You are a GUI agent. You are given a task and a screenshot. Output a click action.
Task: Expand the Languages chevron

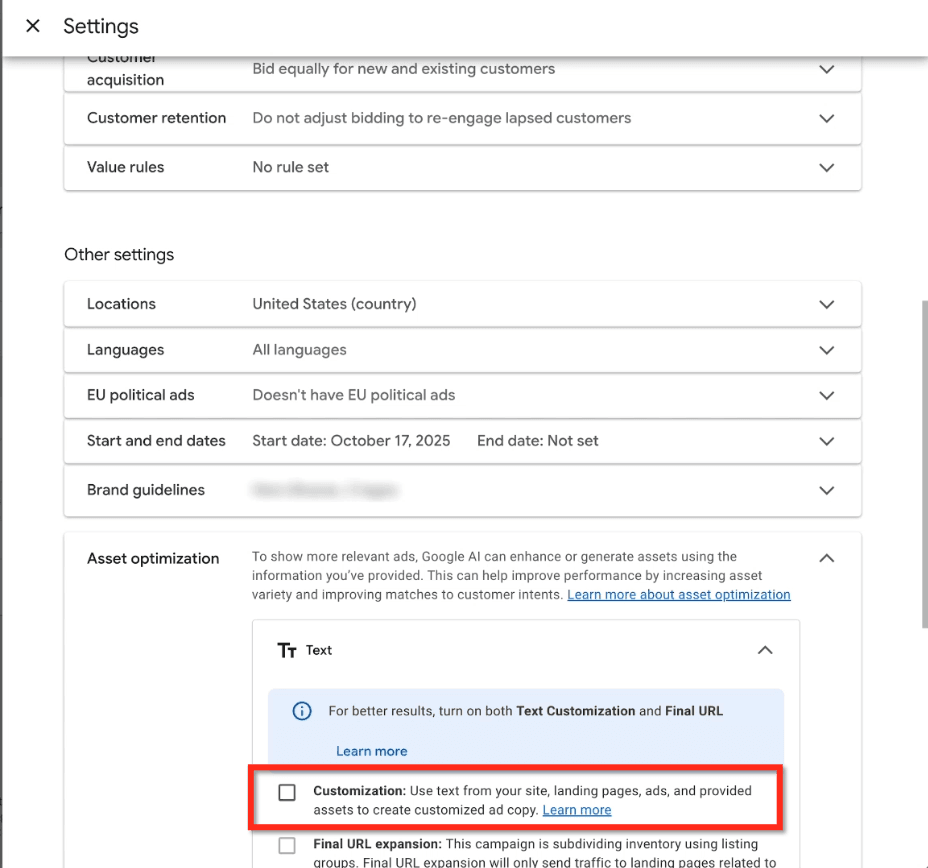click(x=827, y=350)
